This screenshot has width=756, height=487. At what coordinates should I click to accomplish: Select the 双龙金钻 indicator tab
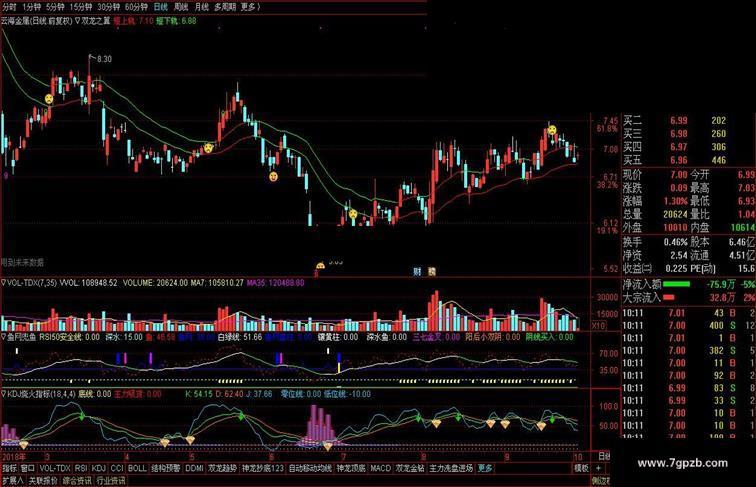click(410, 468)
